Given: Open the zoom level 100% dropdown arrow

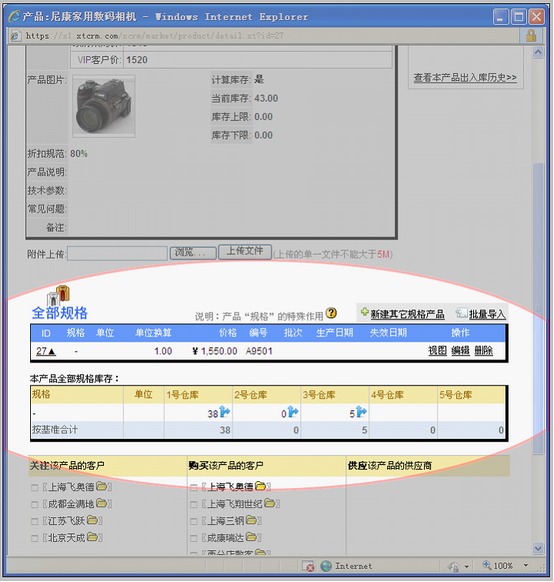Looking at the screenshot, I should click(526, 565).
